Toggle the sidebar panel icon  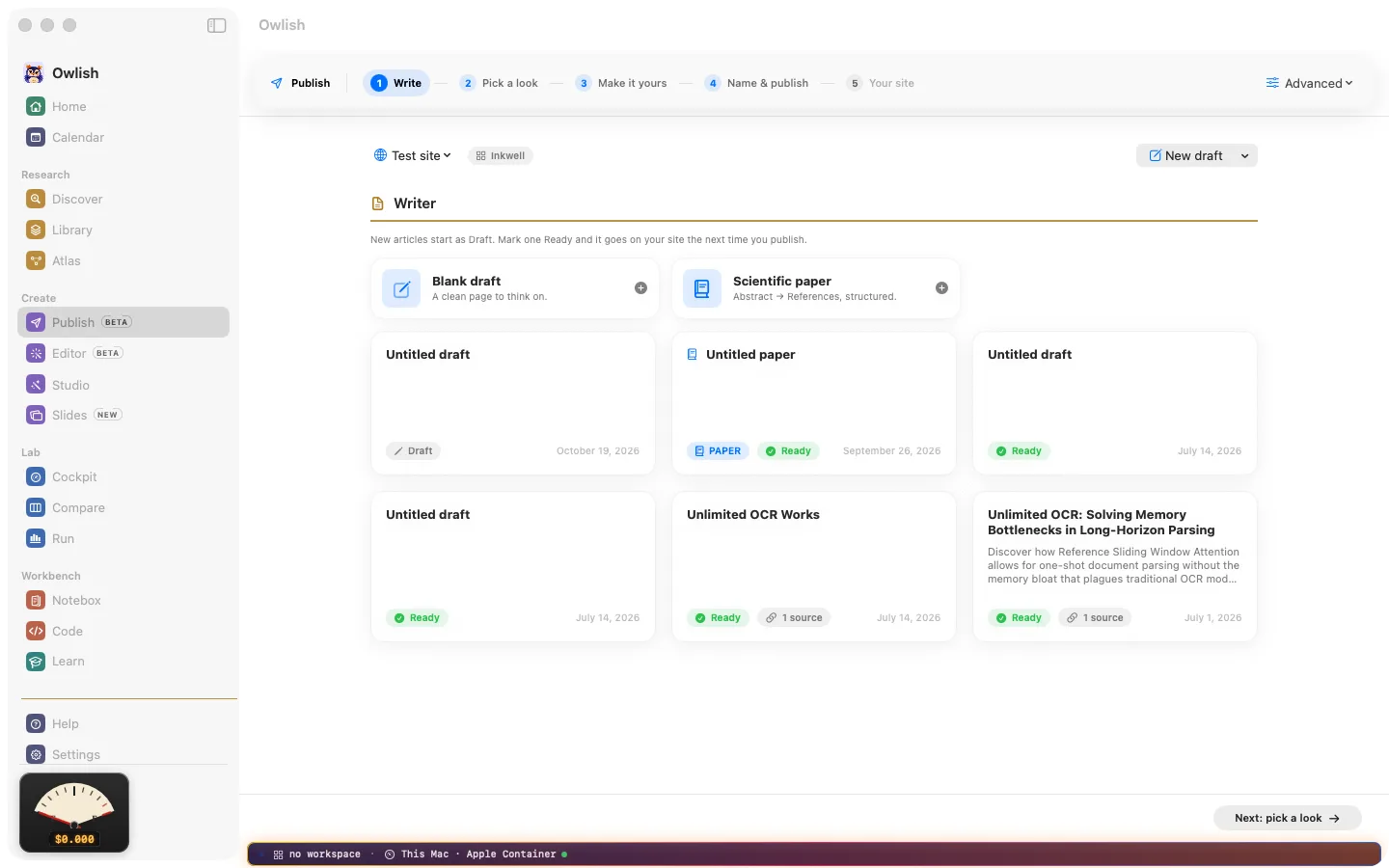coord(216,25)
